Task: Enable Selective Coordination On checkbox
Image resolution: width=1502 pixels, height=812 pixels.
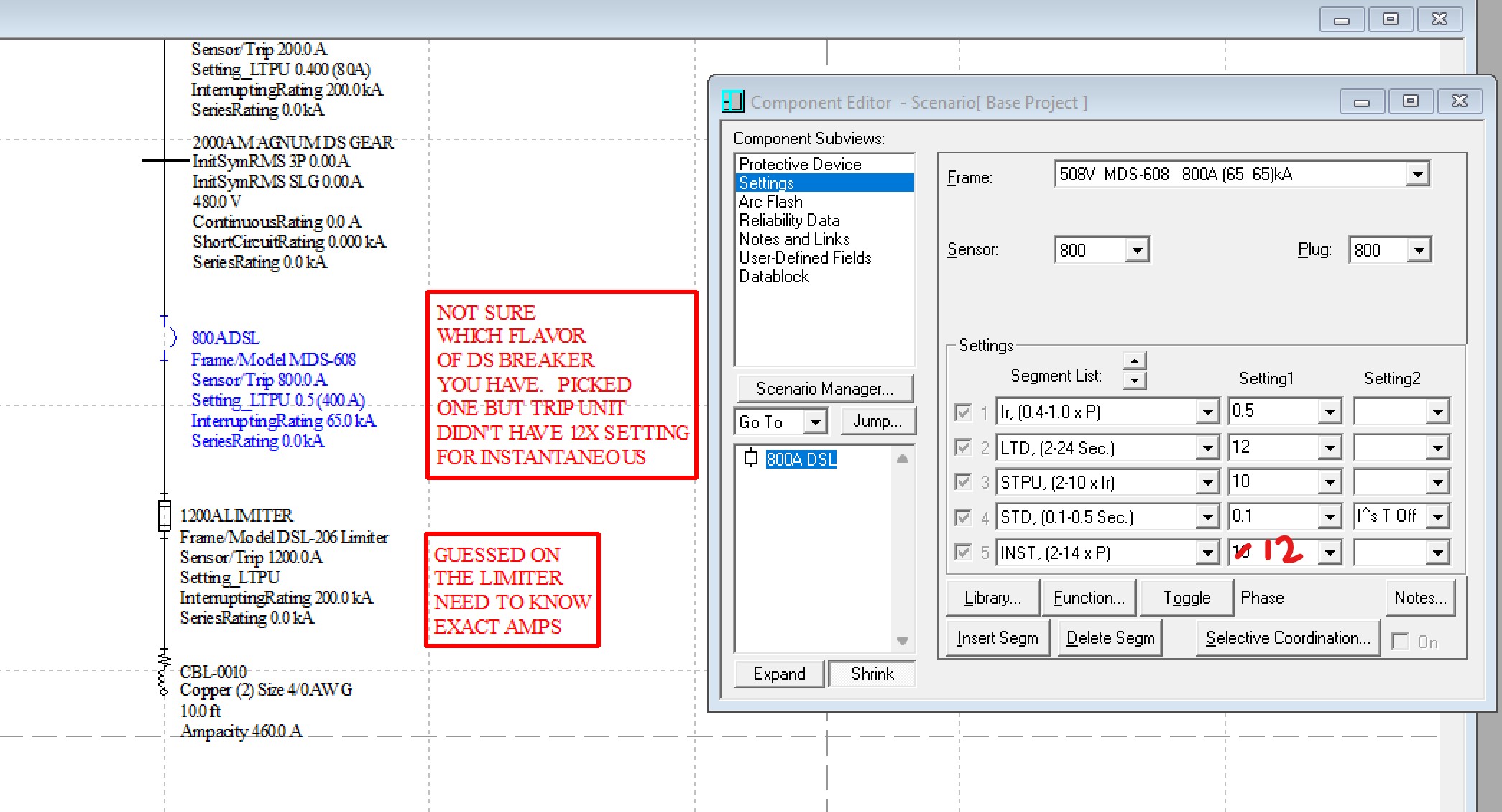Action: 1400,641
